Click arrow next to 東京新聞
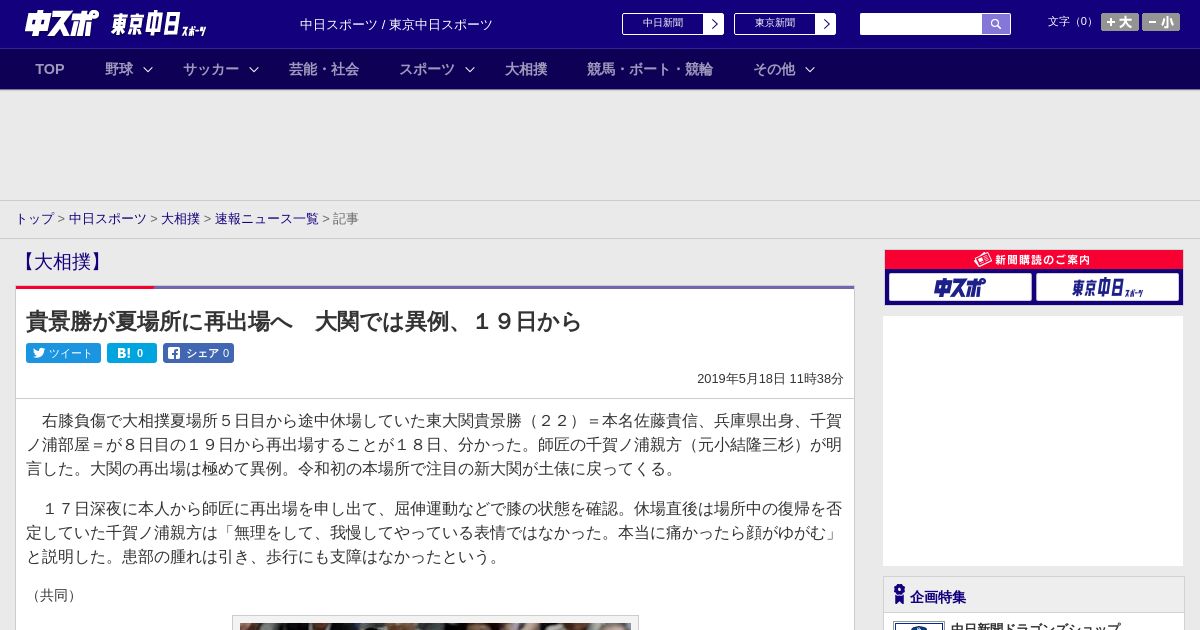The height and width of the screenshot is (630, 1200). point(826,24)
